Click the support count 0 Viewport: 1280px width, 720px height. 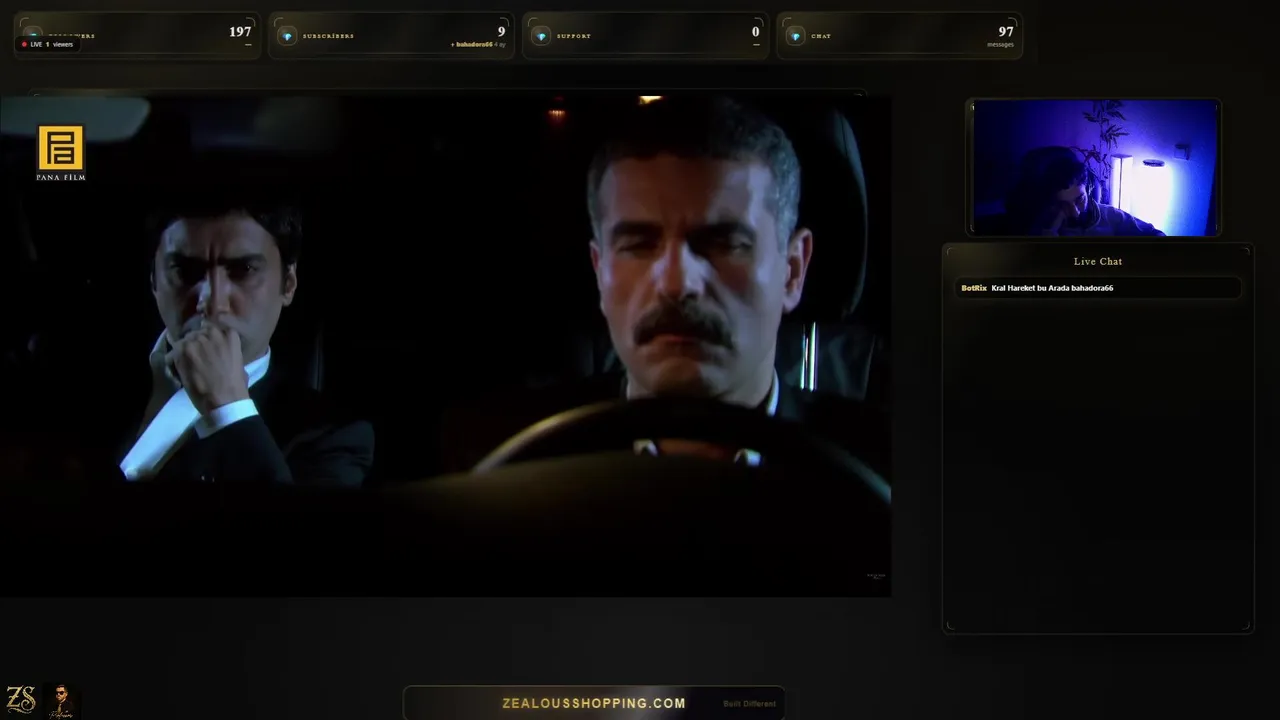[x=756, y=32]
